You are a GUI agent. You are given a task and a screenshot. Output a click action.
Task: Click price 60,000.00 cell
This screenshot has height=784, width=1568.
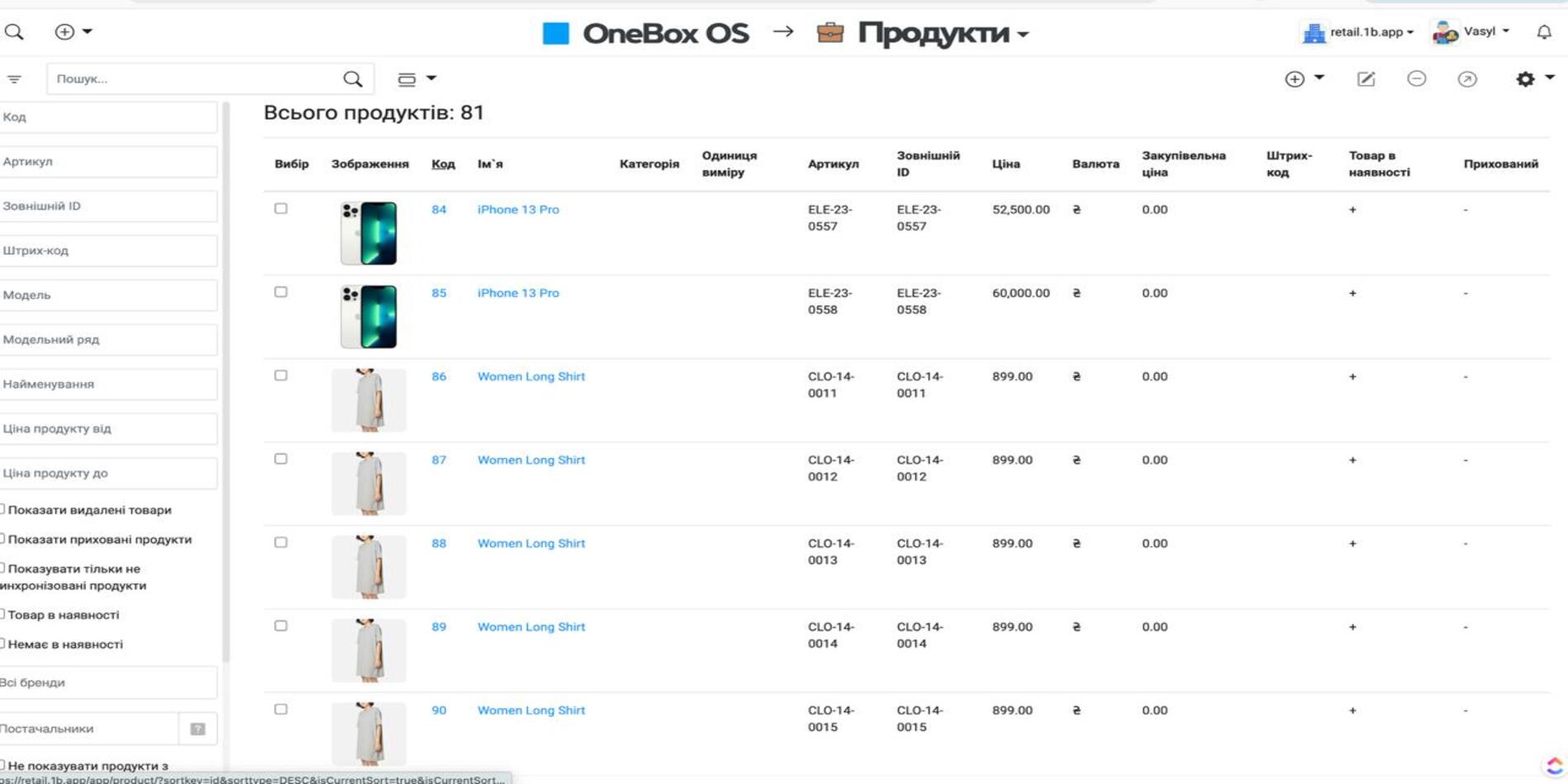tap(1021, 293)
